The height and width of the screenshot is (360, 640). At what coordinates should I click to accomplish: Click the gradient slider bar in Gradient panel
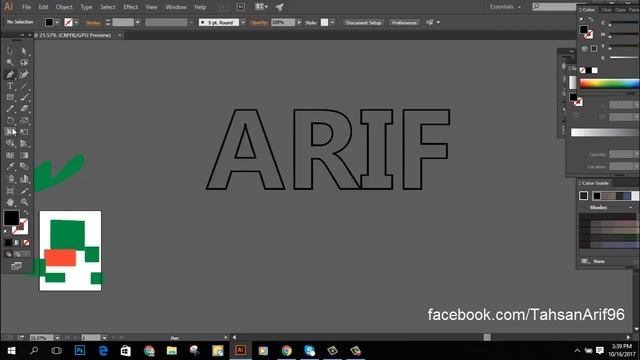[605, 132]
